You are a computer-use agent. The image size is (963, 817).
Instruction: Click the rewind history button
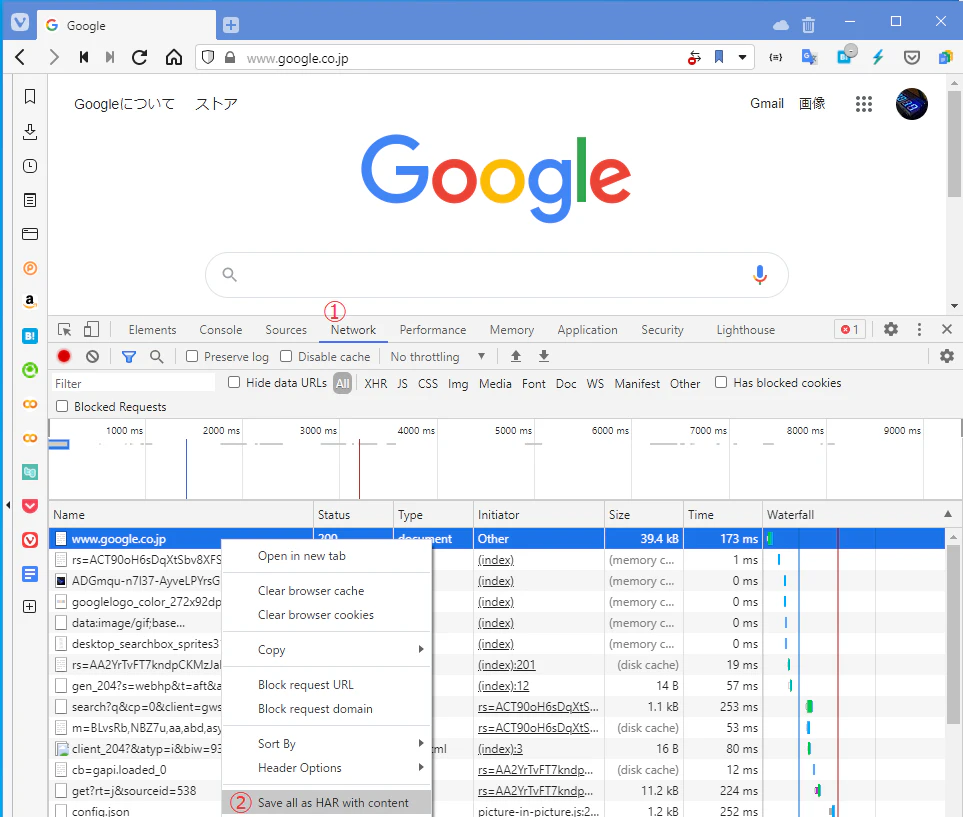point(84,58)
